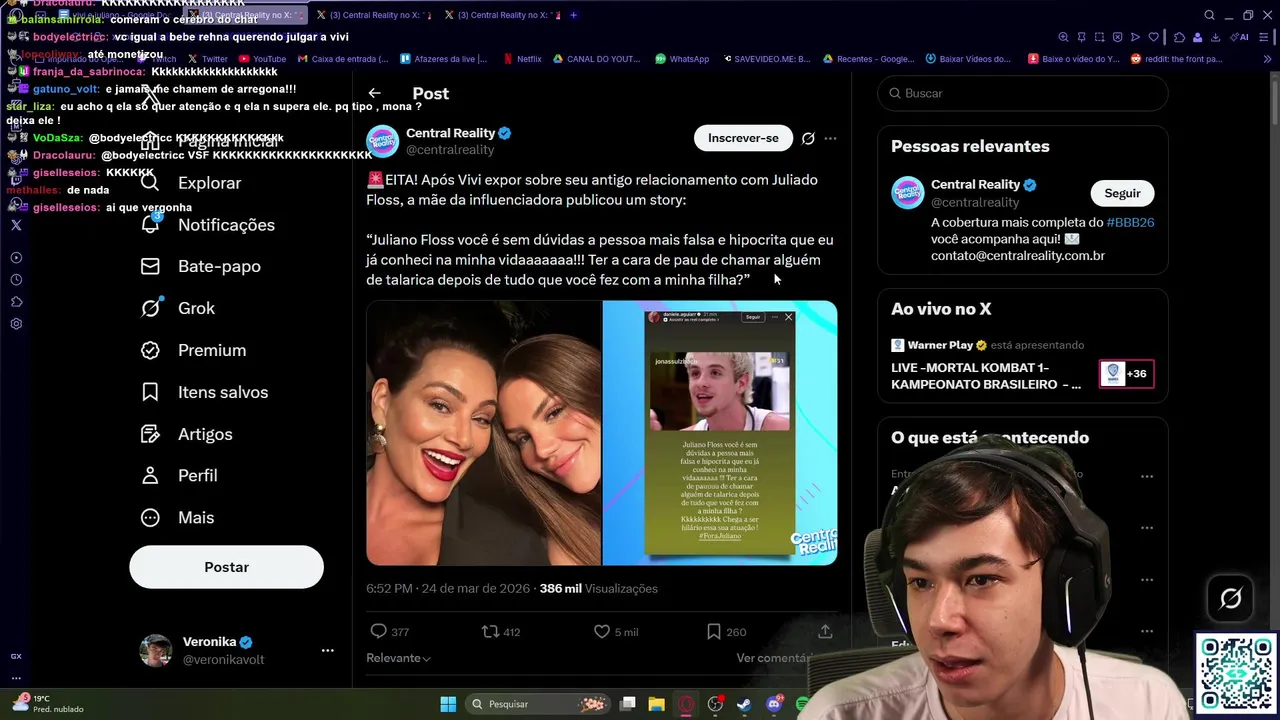The image size is (1280, 720).
Task: Open CANAL DO YOUT... bookmark
Action: [x=597, y=59]
